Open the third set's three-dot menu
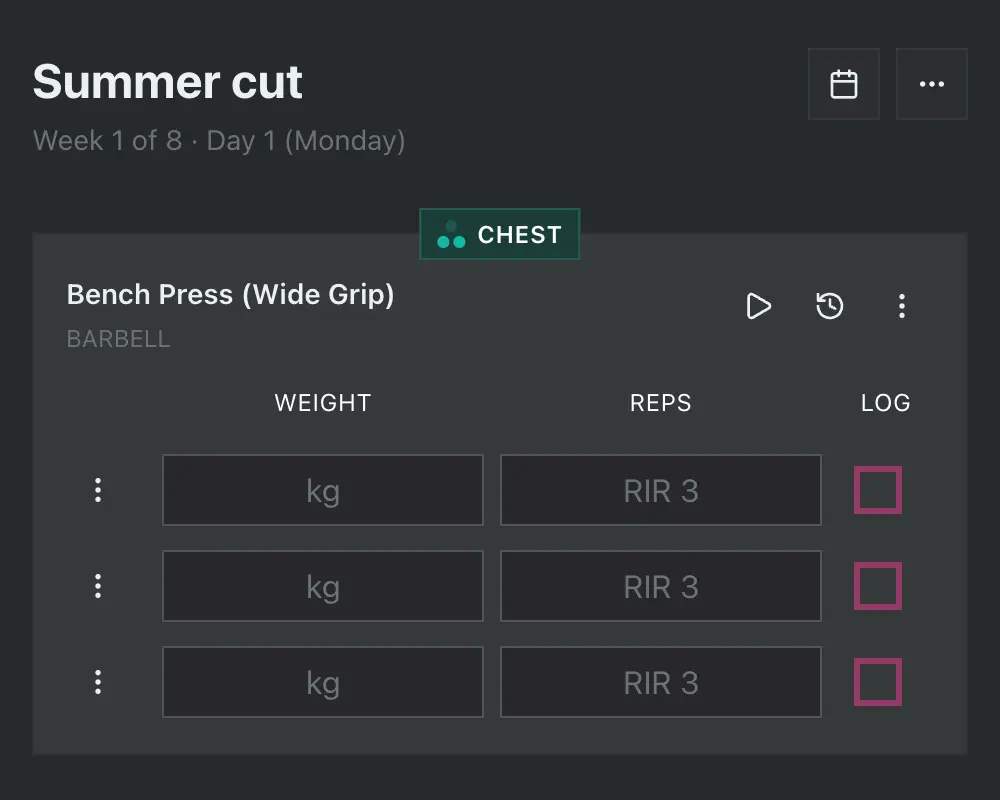 [97, 682]
